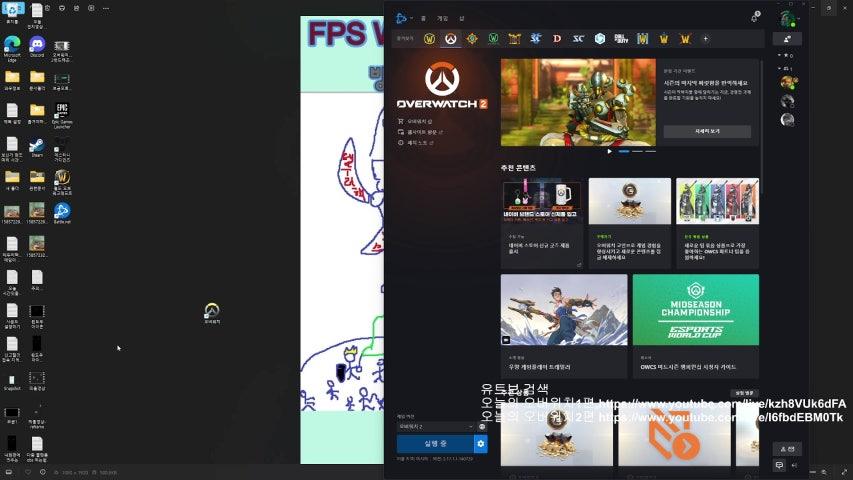
Task: Select the third friend avatar in list
Action: point(787,120)
